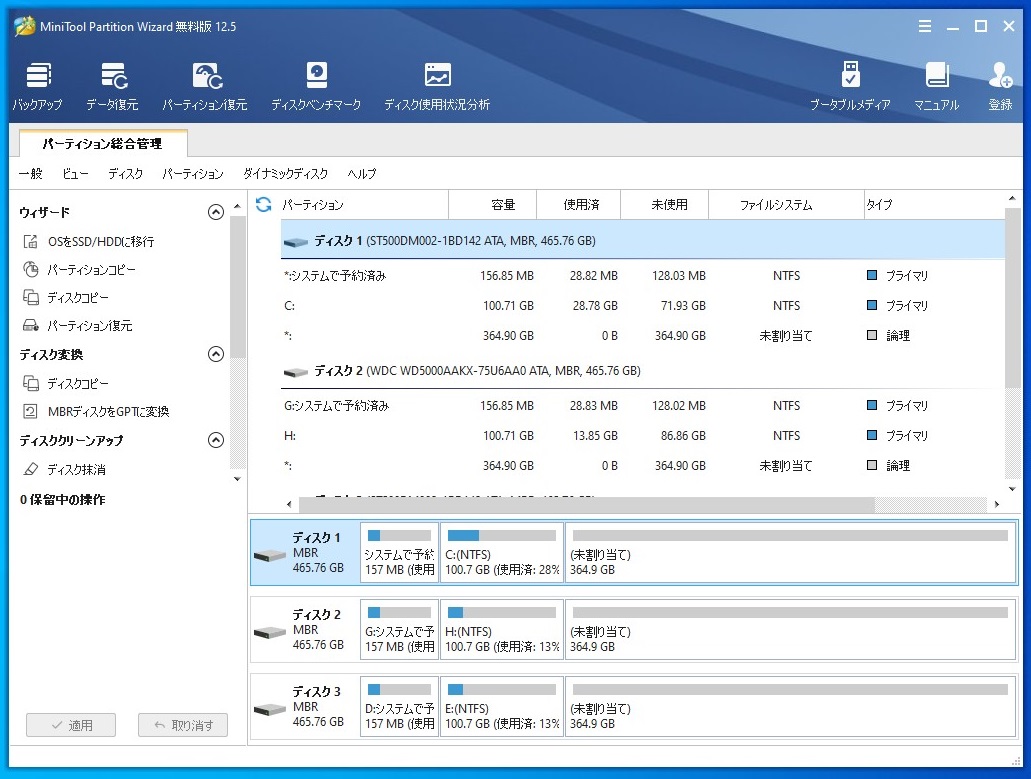Viewport: 1031px width, 779px height.
Task: Create ブータブルメディア bootable media icon
Action: click(850, 74)
